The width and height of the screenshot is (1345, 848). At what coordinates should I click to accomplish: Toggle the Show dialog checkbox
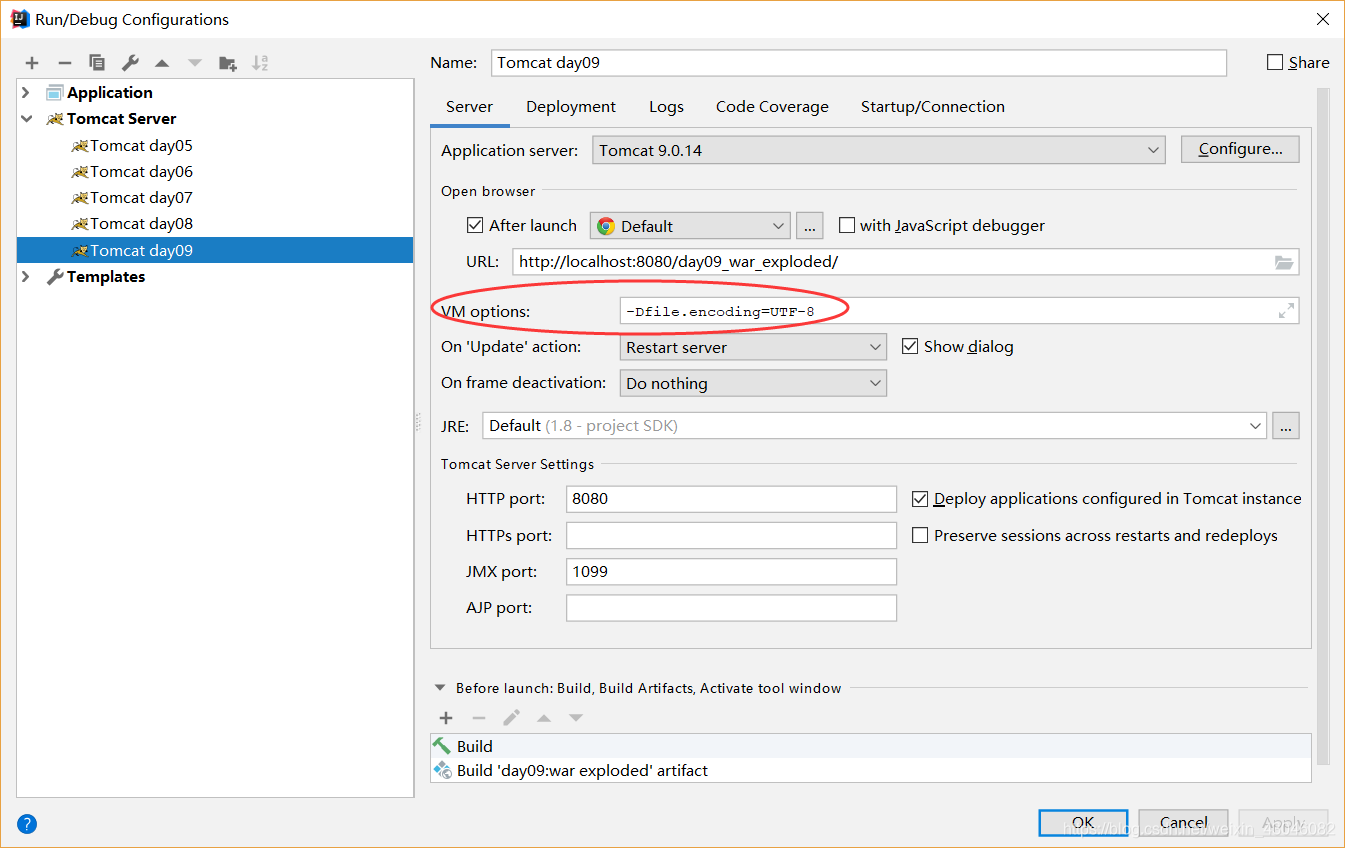point(910,346)
